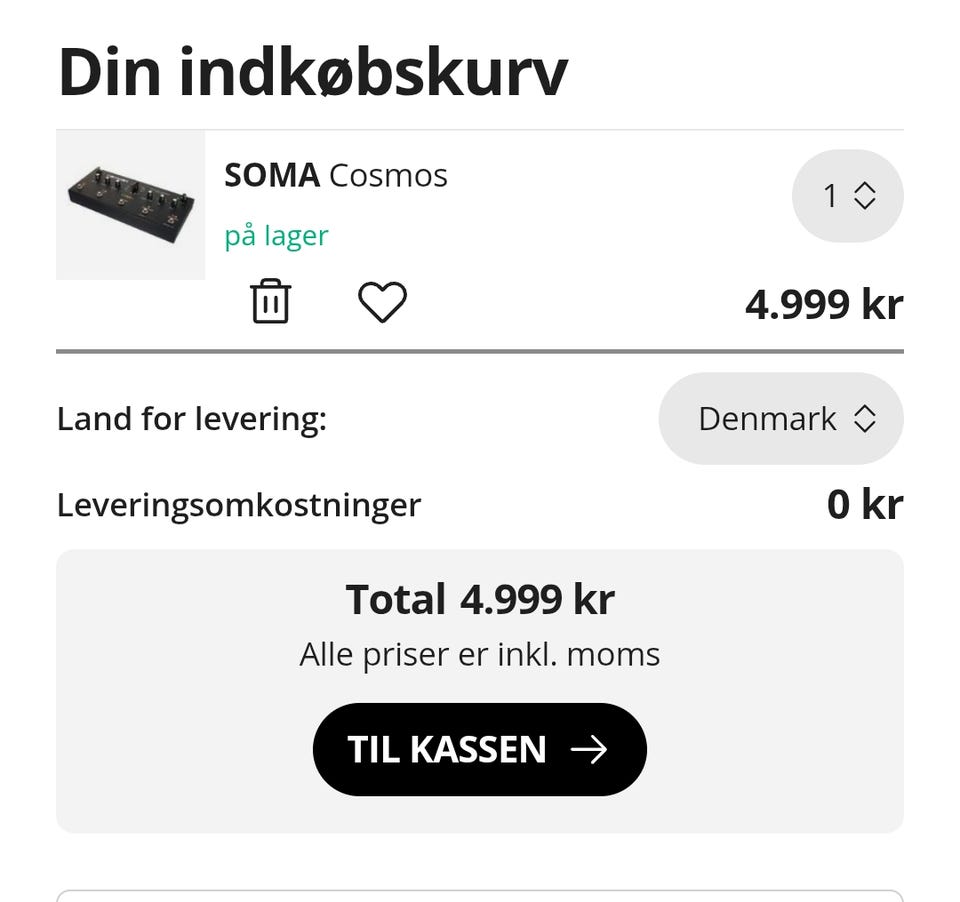Click the 0 kr delivery cost value
960x902 pixels.
coord(864,505)
